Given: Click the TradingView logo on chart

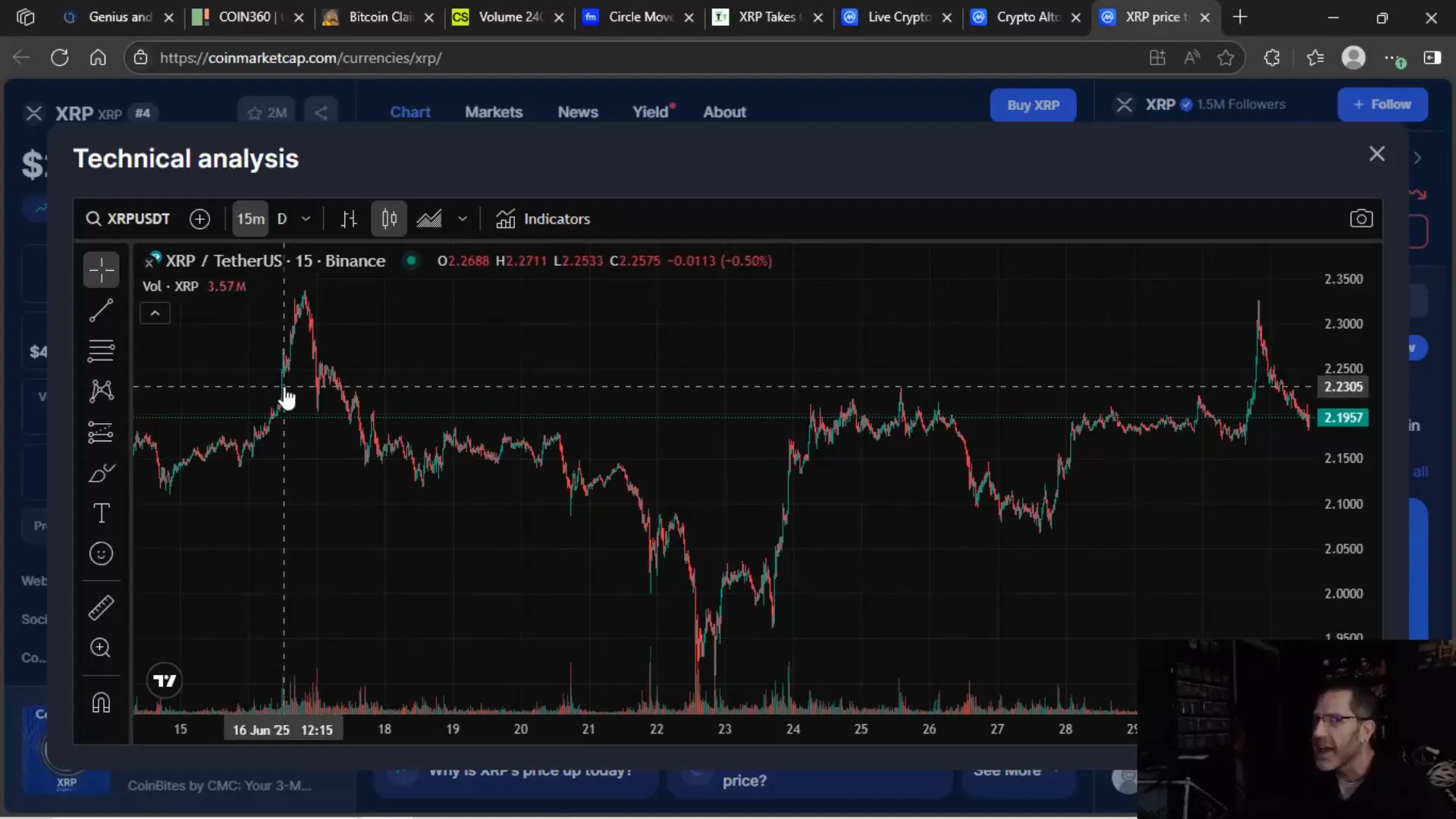Looking at the screenshot, I should tap(165, 680).
